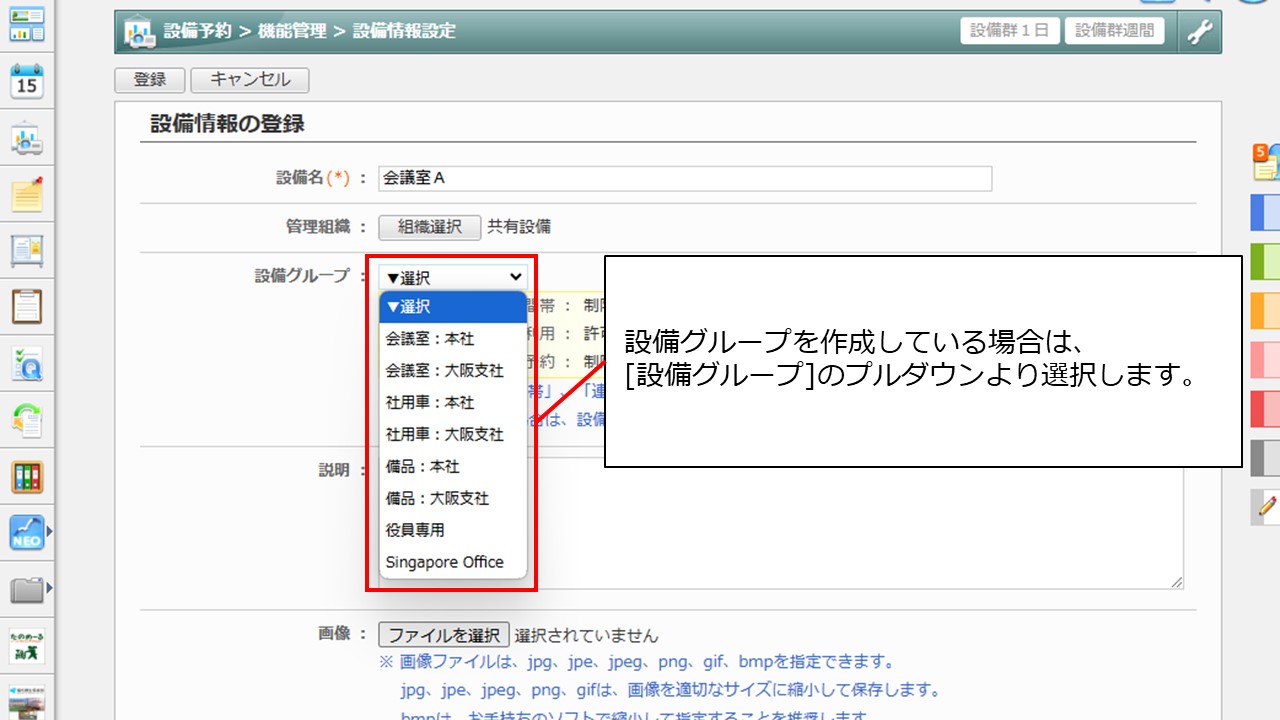Click the キャンセル button
This screenshot has height=720, width=1280.
click(x=250, y=80)
